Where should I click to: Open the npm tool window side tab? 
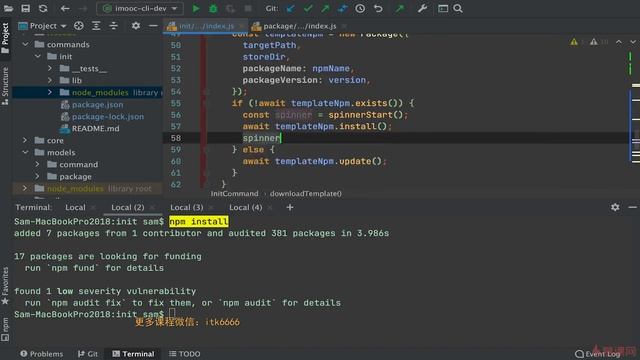[x=5, y=329]
